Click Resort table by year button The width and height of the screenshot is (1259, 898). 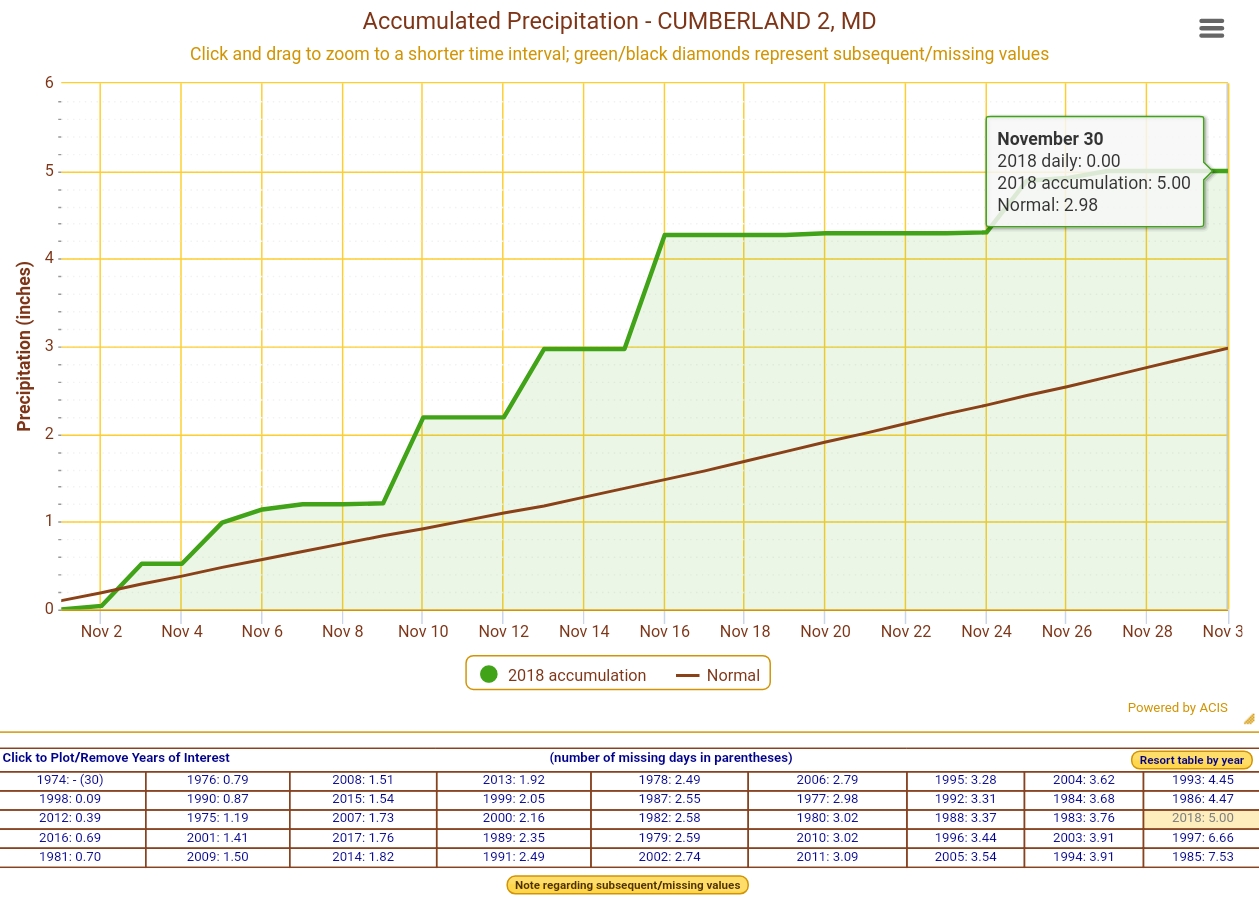click(1191, 760)
